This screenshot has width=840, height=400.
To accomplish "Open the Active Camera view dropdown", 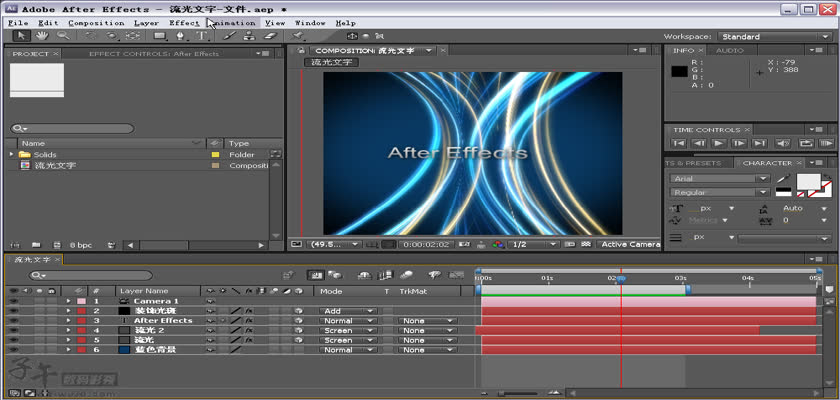I will click(x=629, y=244).
